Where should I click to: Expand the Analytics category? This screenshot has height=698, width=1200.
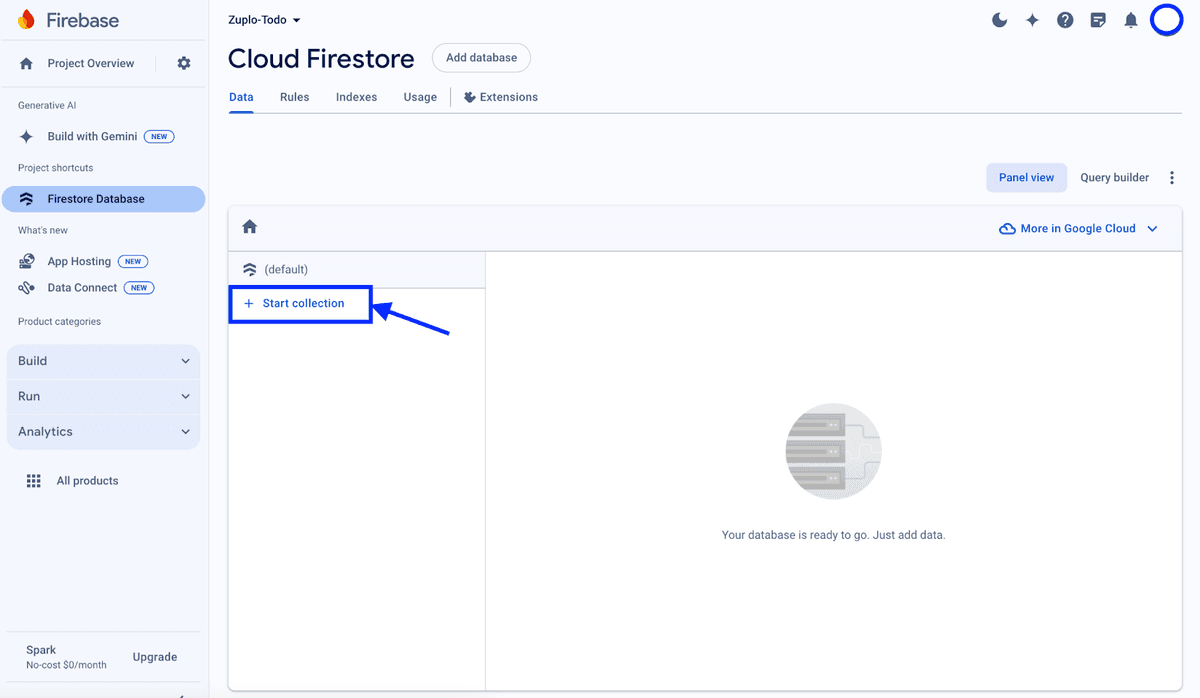point(103,432)
